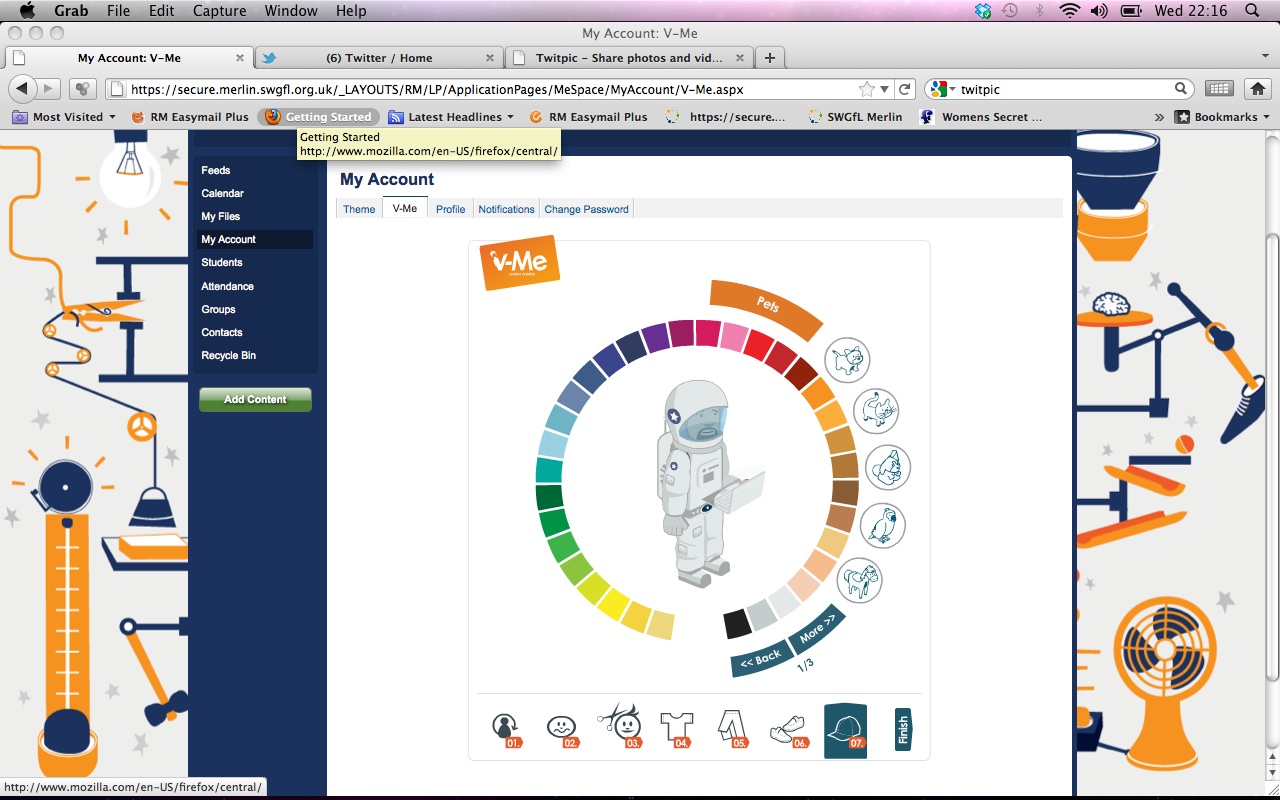Open Getting Started bookmark

[320, 117]
